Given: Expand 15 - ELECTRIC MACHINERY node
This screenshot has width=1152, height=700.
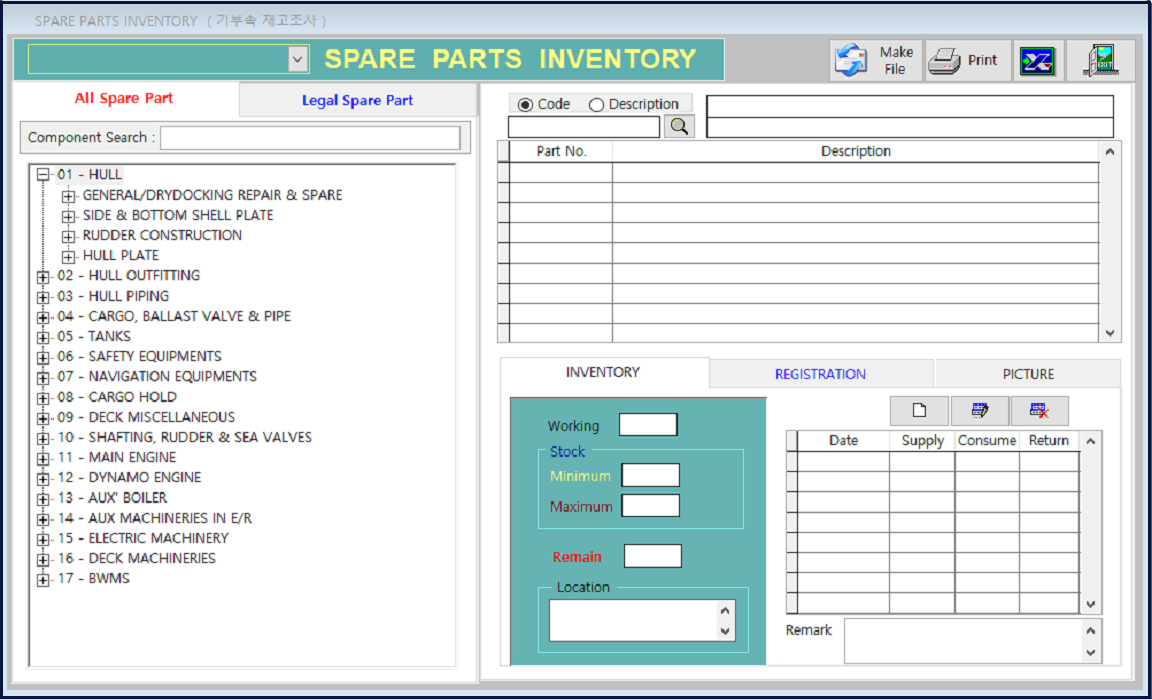Looking at the screenshot, I should coord(43,539).
